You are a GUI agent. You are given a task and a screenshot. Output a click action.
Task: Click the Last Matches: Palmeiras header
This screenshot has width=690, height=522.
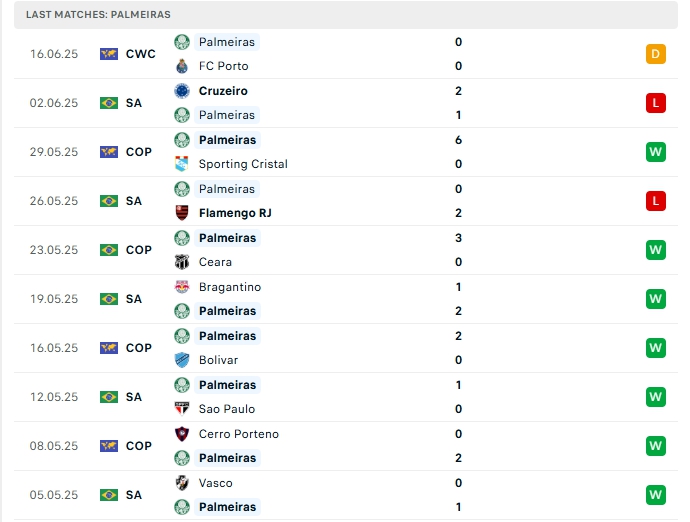click(98, 15)
